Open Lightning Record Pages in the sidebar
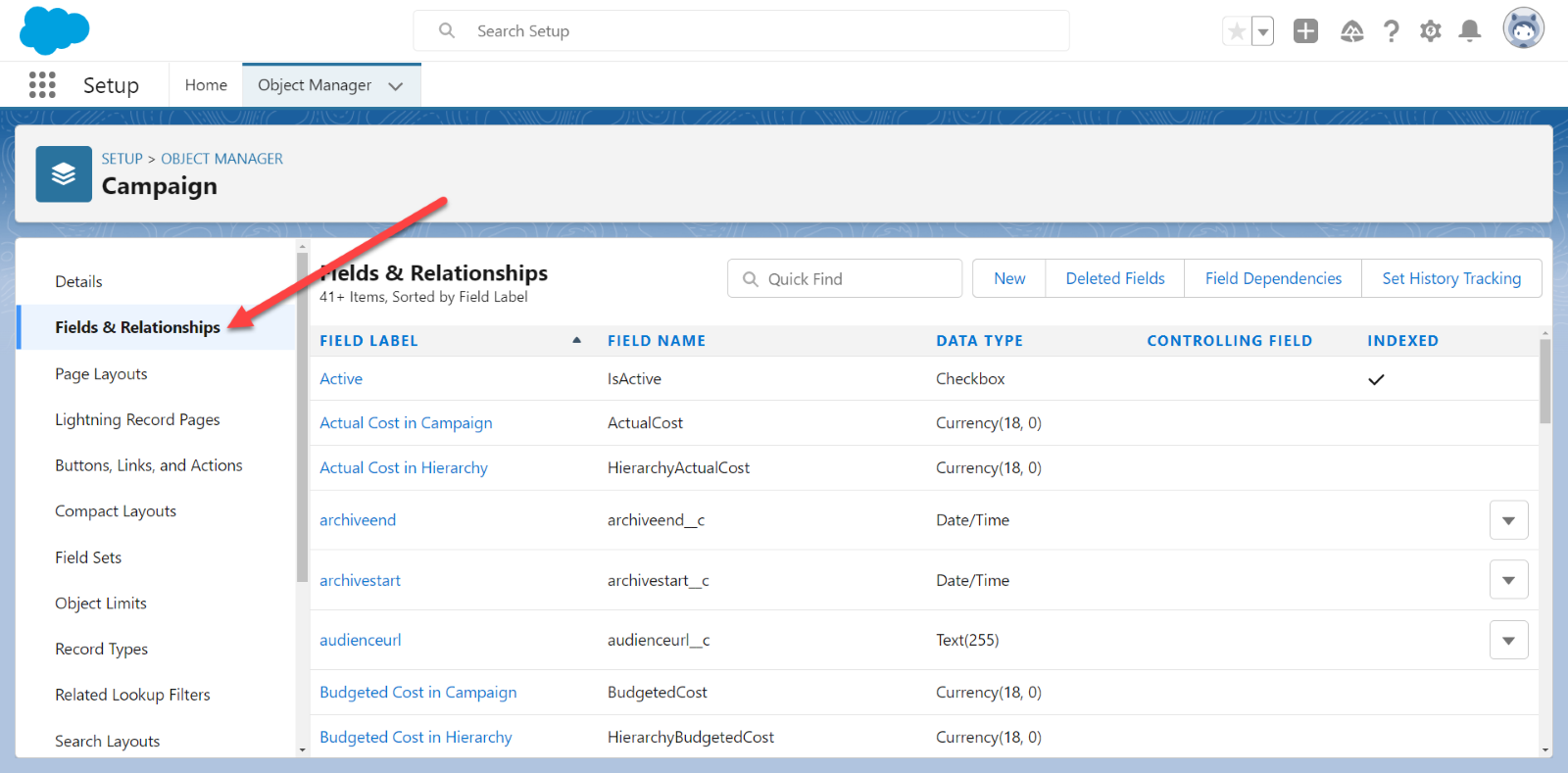Image resolution: width=1568 pixels, height=773 pixels. click(x=137, y=419)
